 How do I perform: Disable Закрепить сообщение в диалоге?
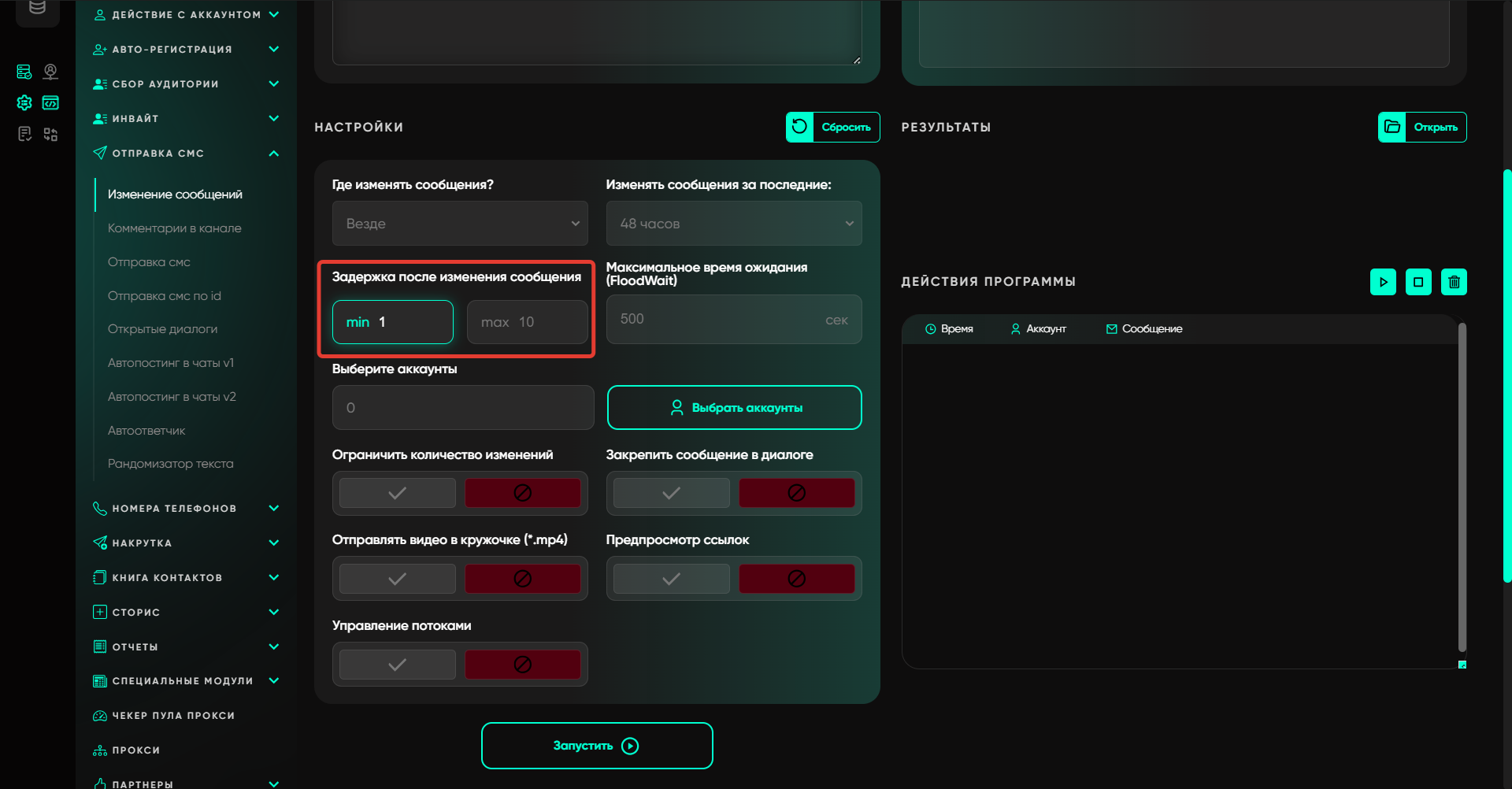point(796,493)
